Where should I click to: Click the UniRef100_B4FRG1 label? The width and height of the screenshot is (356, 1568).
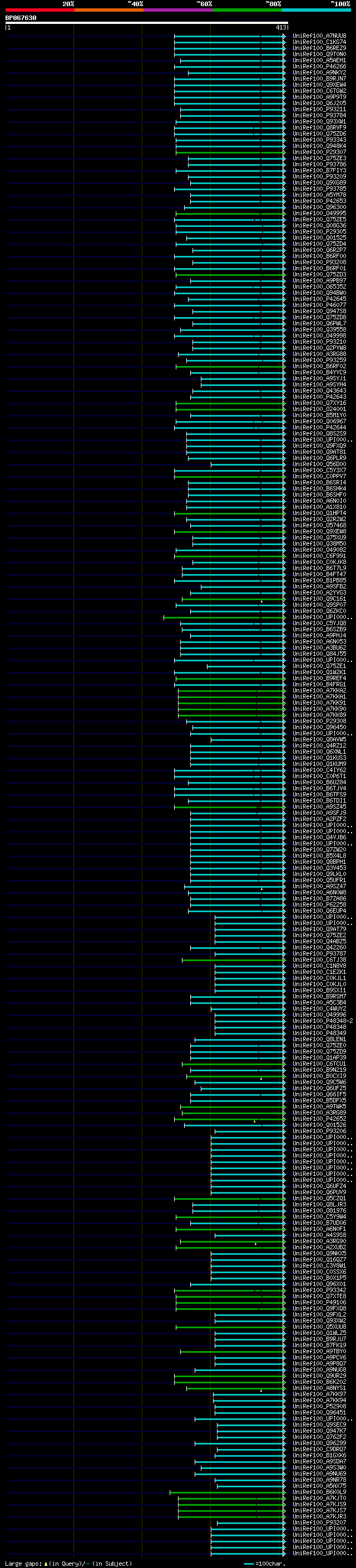(319, 685)
